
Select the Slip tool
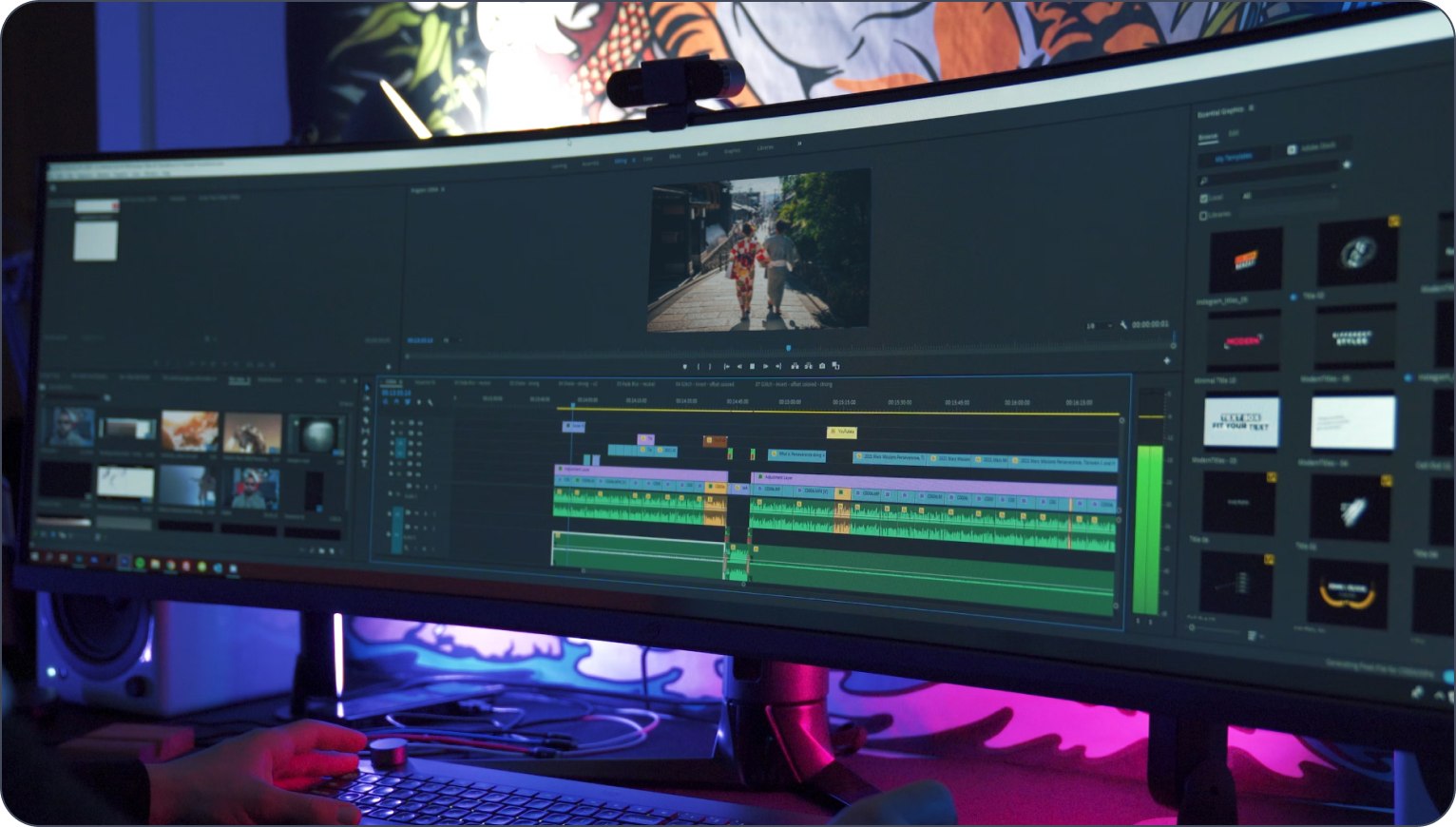coord(366,431)
